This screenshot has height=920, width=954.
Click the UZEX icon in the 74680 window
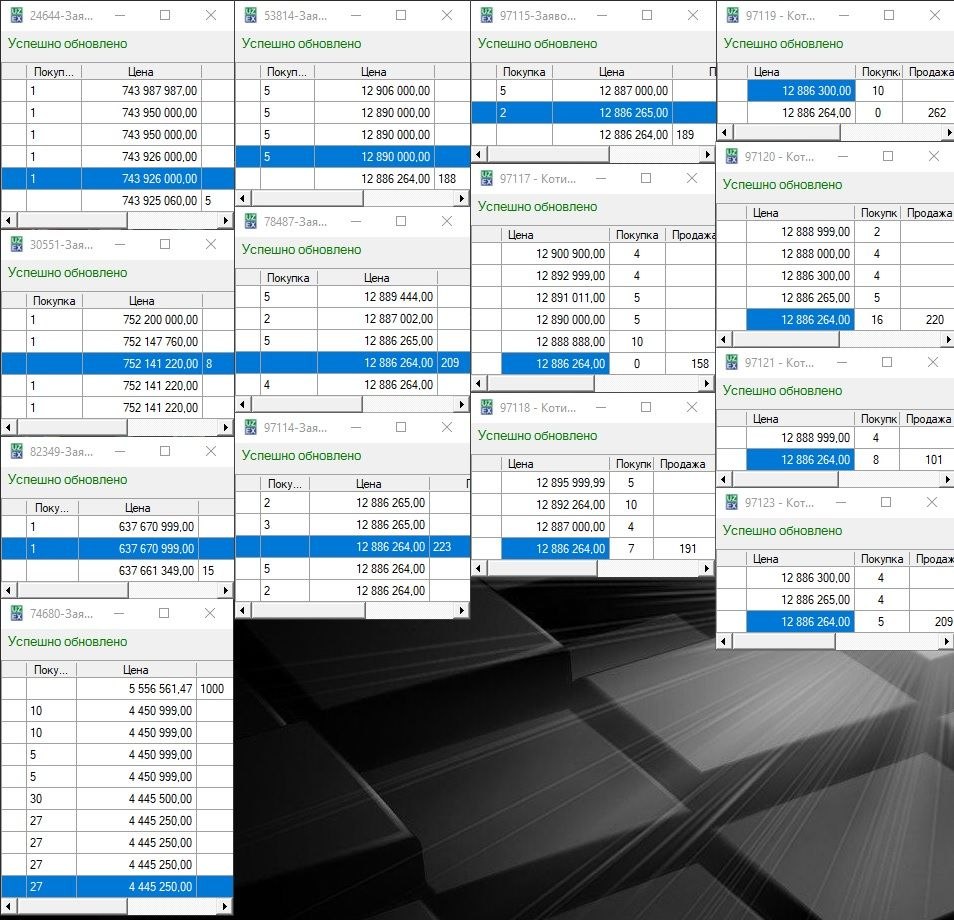point(17,614)
